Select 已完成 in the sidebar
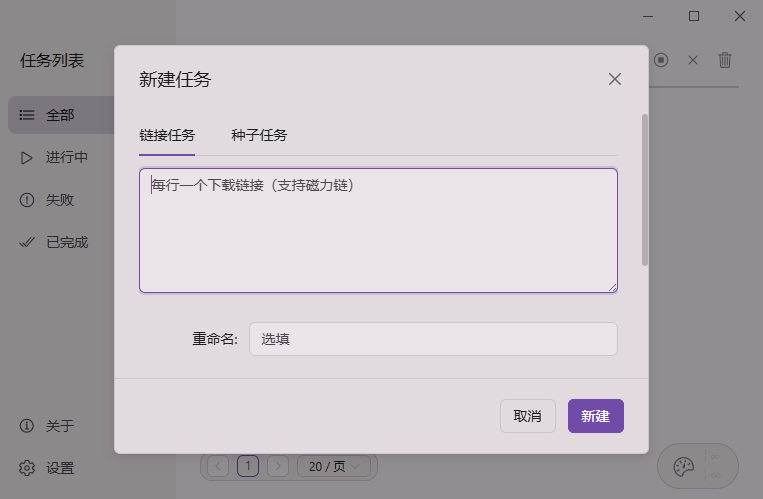 [x=61, y=242]
